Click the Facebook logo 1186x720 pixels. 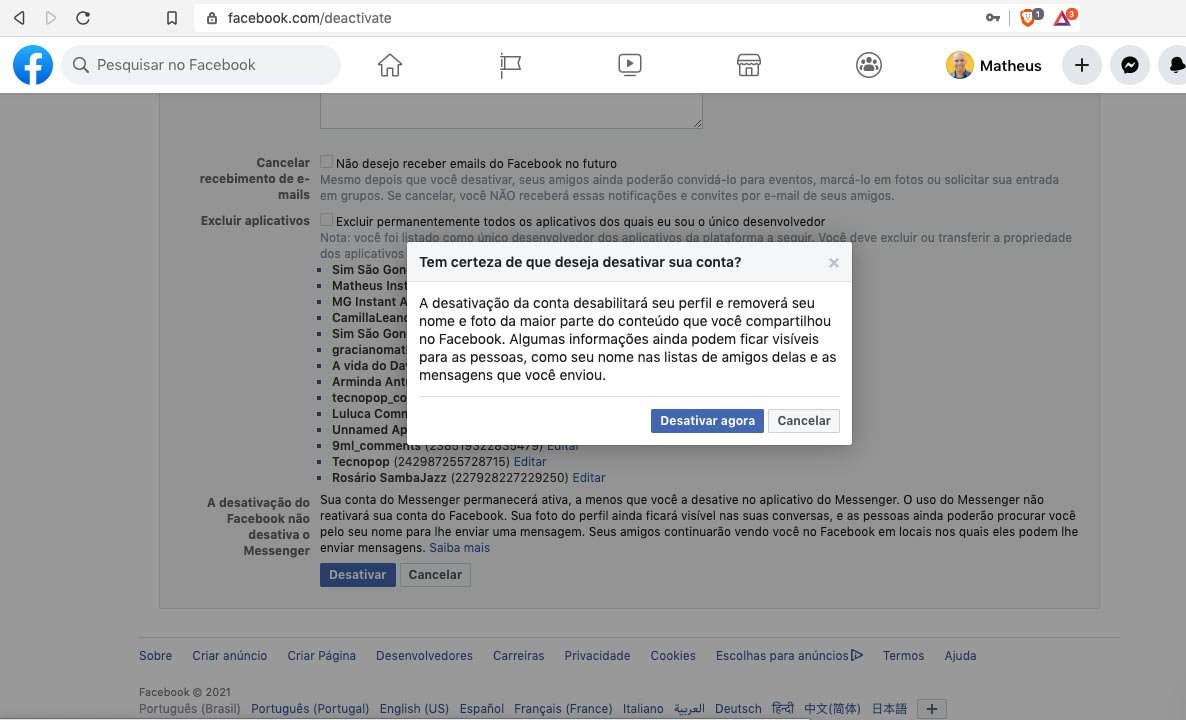coord(33,65)
